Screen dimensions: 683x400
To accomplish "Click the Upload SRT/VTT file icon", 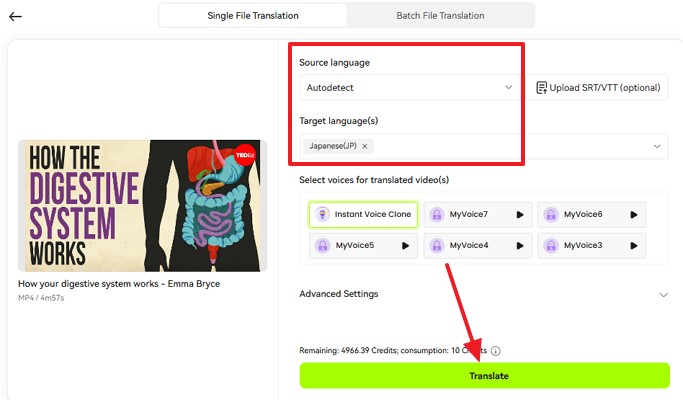I will (542, 88).
